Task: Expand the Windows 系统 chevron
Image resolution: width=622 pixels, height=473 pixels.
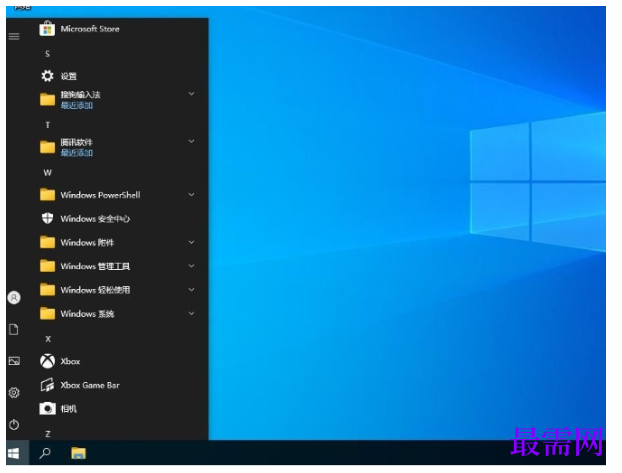Action: 191,313
